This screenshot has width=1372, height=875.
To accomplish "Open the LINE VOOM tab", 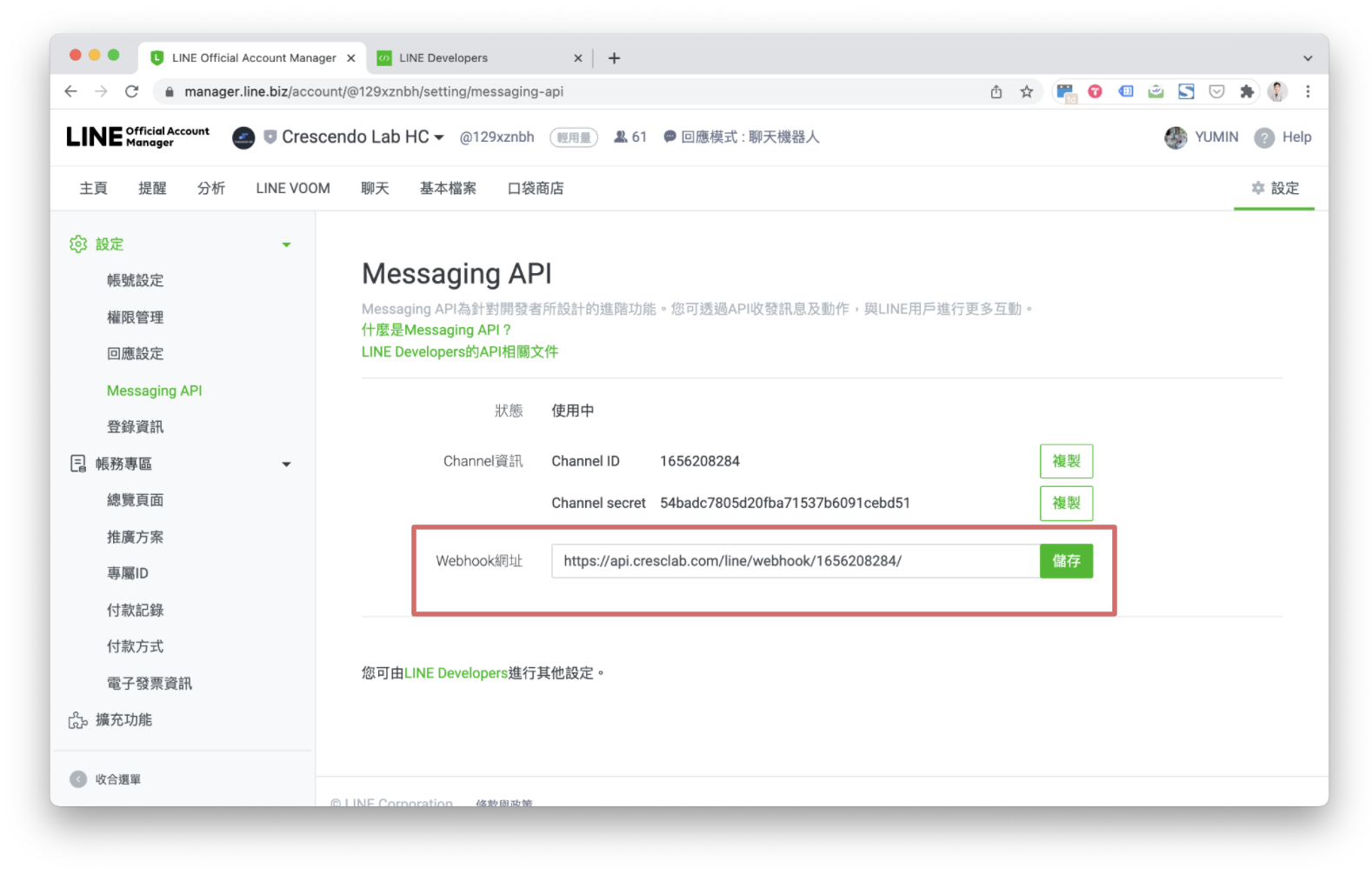I will pos(293,188).
